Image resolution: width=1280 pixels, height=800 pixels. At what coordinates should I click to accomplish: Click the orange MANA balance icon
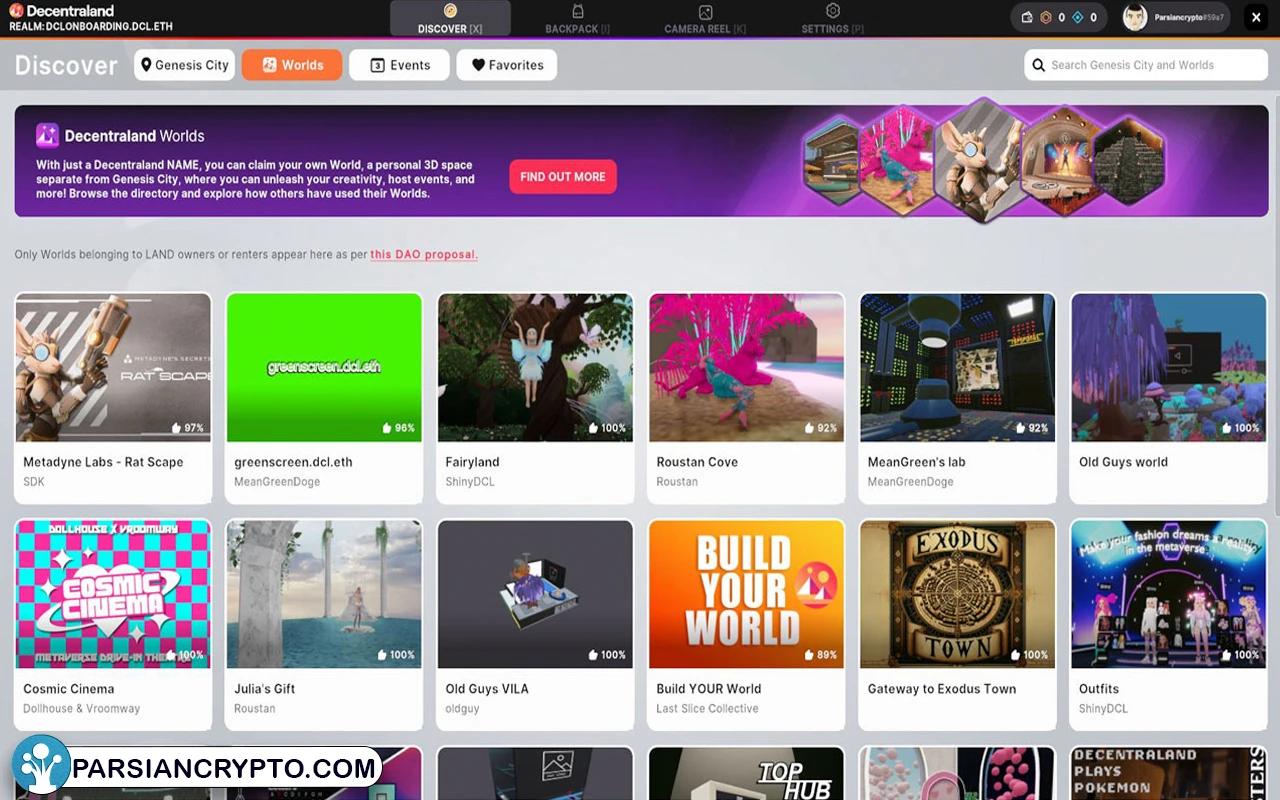(1046, 17)
